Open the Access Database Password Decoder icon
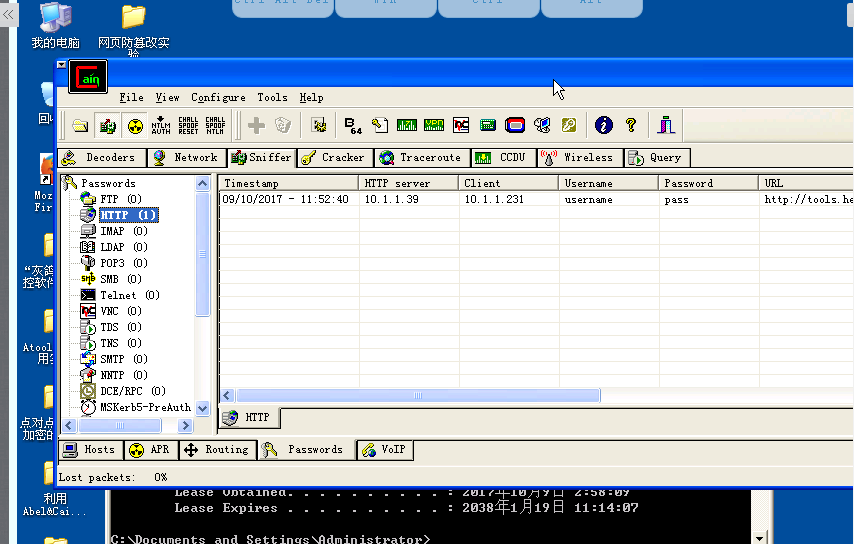This screenshot has width=854, height=544. pyautogui.click(x=380, y=126)
